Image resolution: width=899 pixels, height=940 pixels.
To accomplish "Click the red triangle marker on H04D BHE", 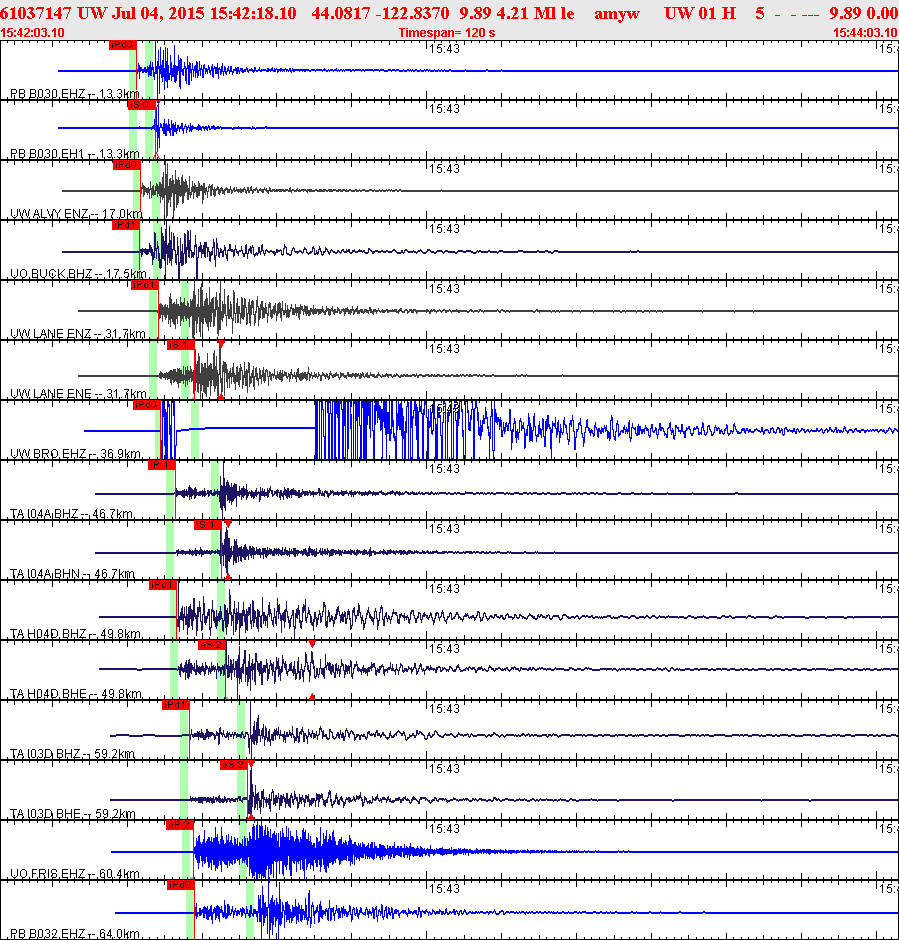I will (312, 643).
